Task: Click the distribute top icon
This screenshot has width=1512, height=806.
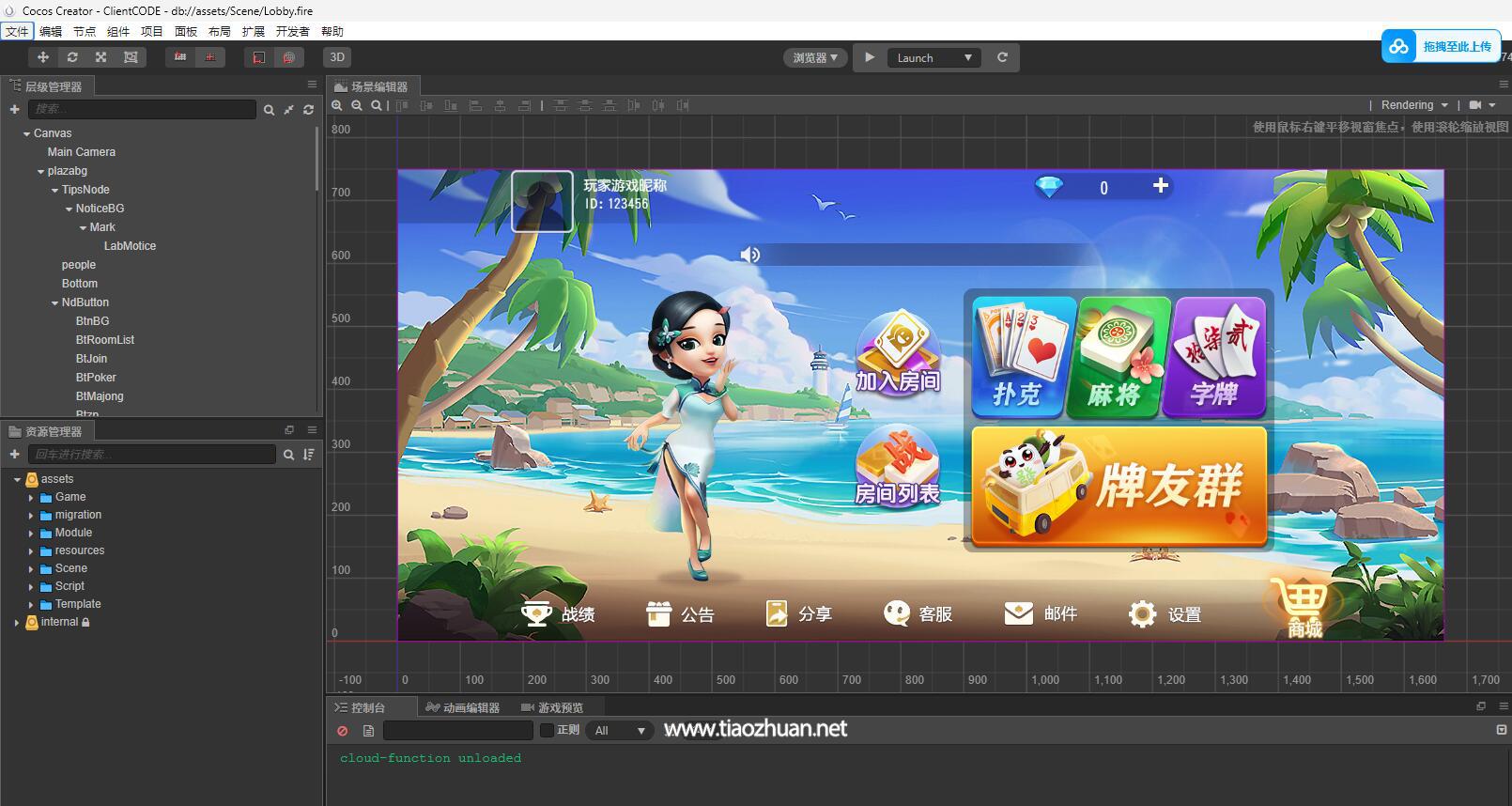Action: pos(561,106)
